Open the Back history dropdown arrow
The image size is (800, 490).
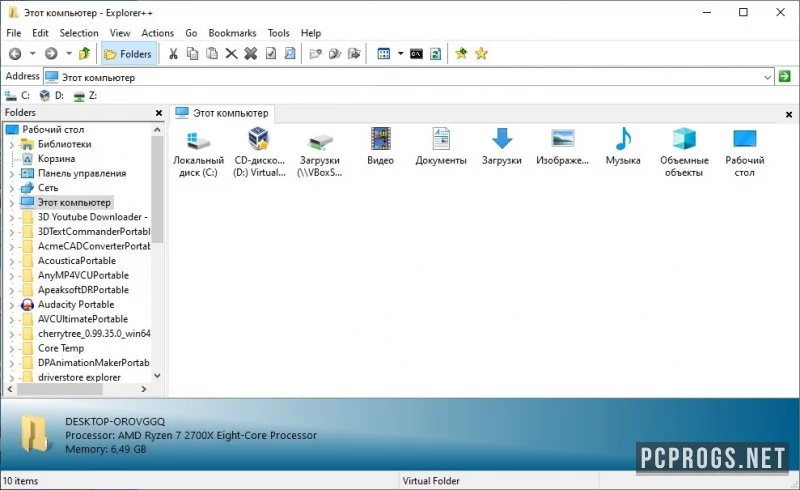coord(32,54)
